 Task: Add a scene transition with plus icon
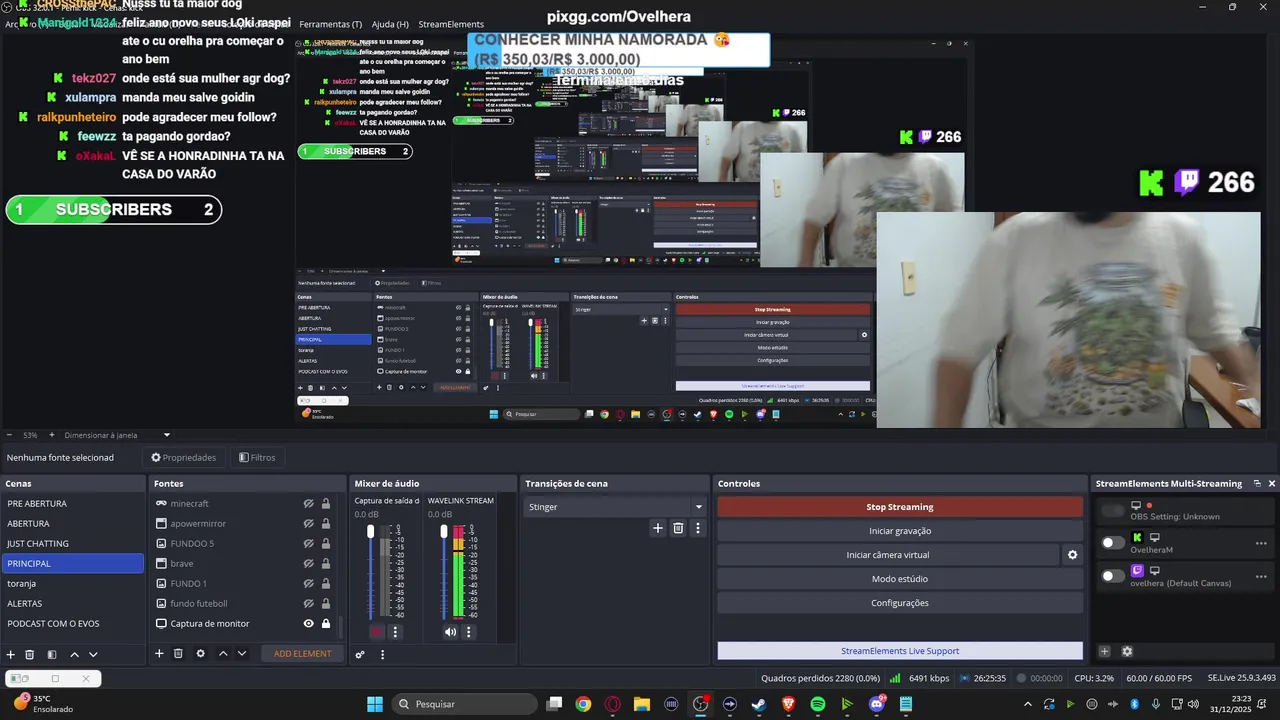657,528
